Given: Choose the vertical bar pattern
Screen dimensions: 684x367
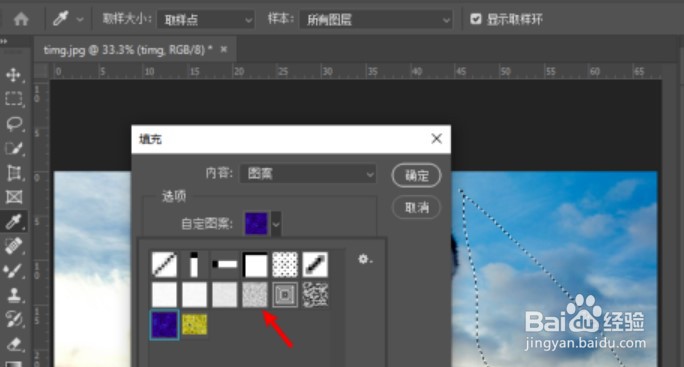Looking at the screenshot, I should 194,264.
